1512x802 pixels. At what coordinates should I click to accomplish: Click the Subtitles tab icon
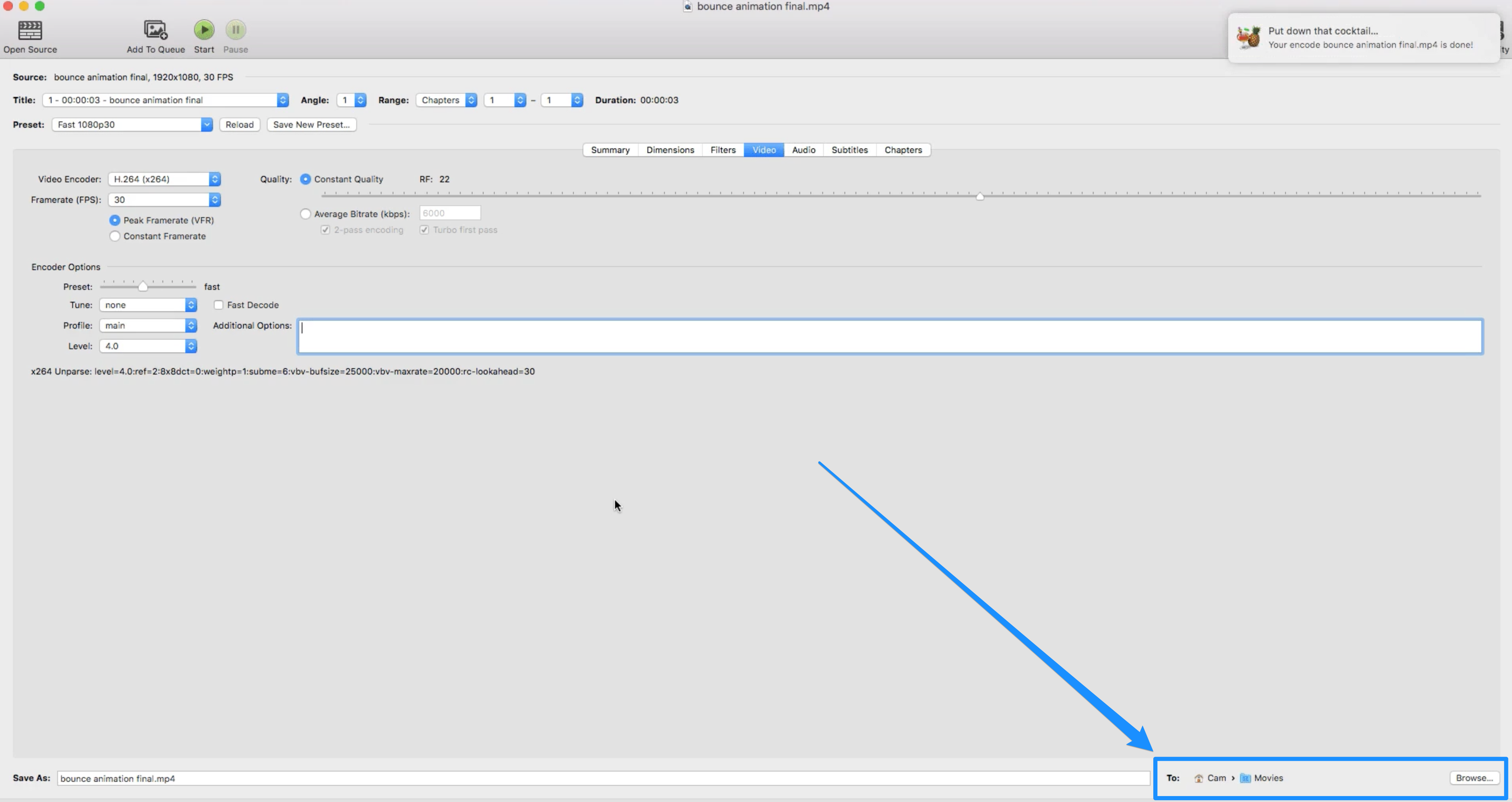point(848,150)
